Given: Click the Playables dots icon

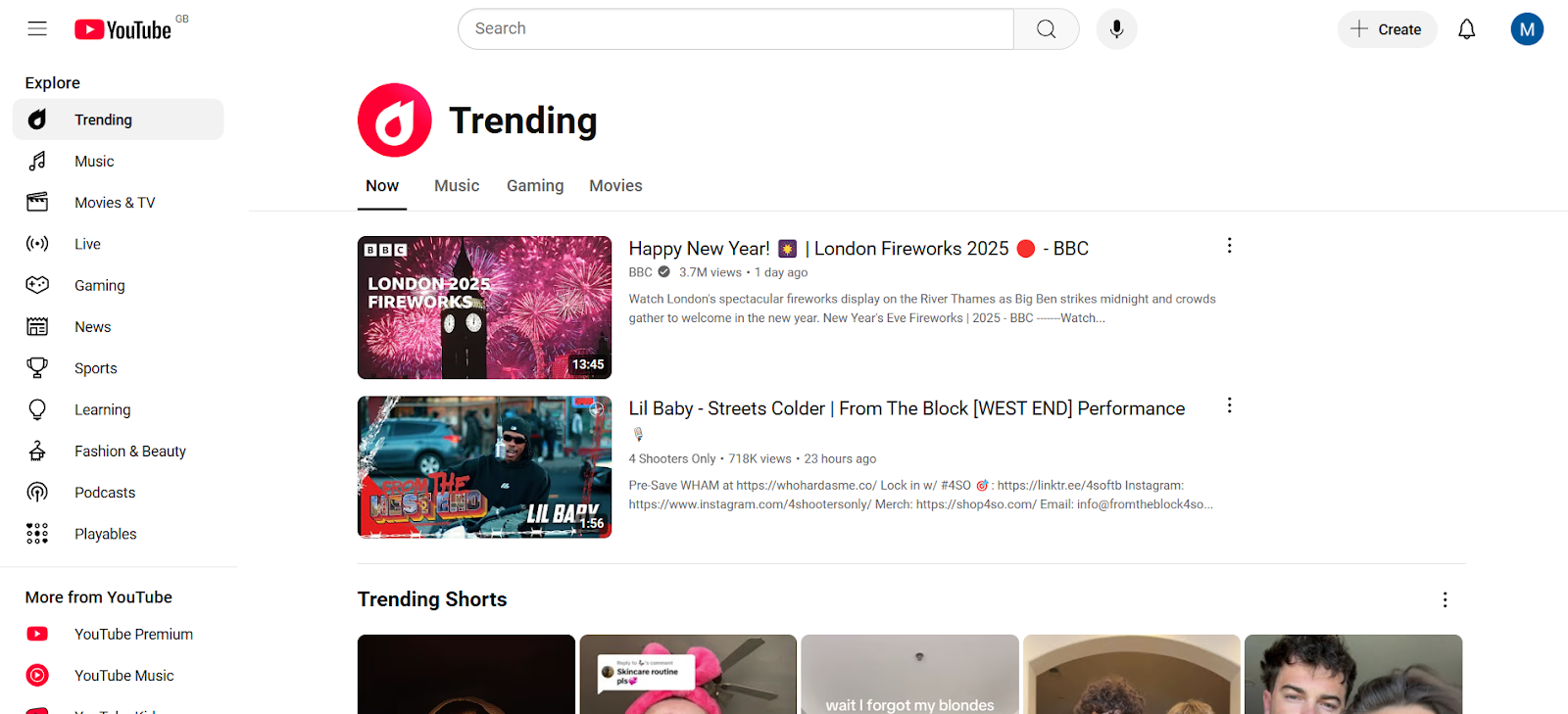Looking at the screenshot, I should [37, 534].
